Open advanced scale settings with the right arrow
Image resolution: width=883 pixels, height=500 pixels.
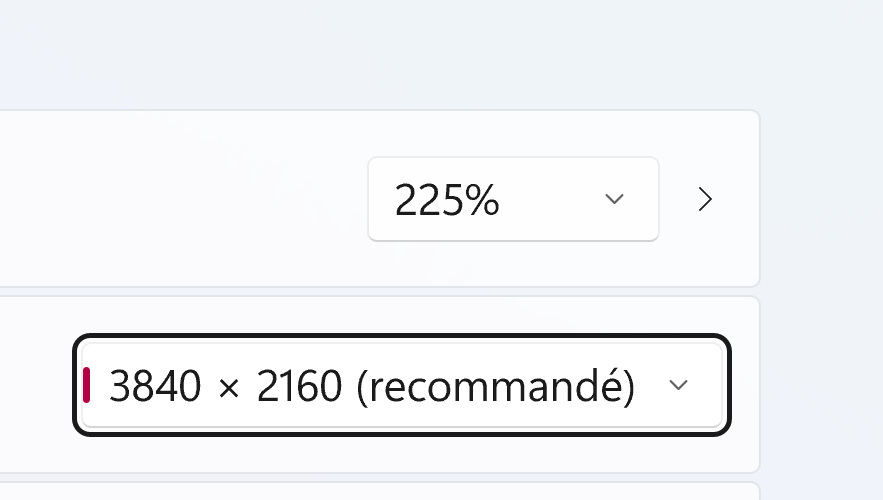[705, 199]
